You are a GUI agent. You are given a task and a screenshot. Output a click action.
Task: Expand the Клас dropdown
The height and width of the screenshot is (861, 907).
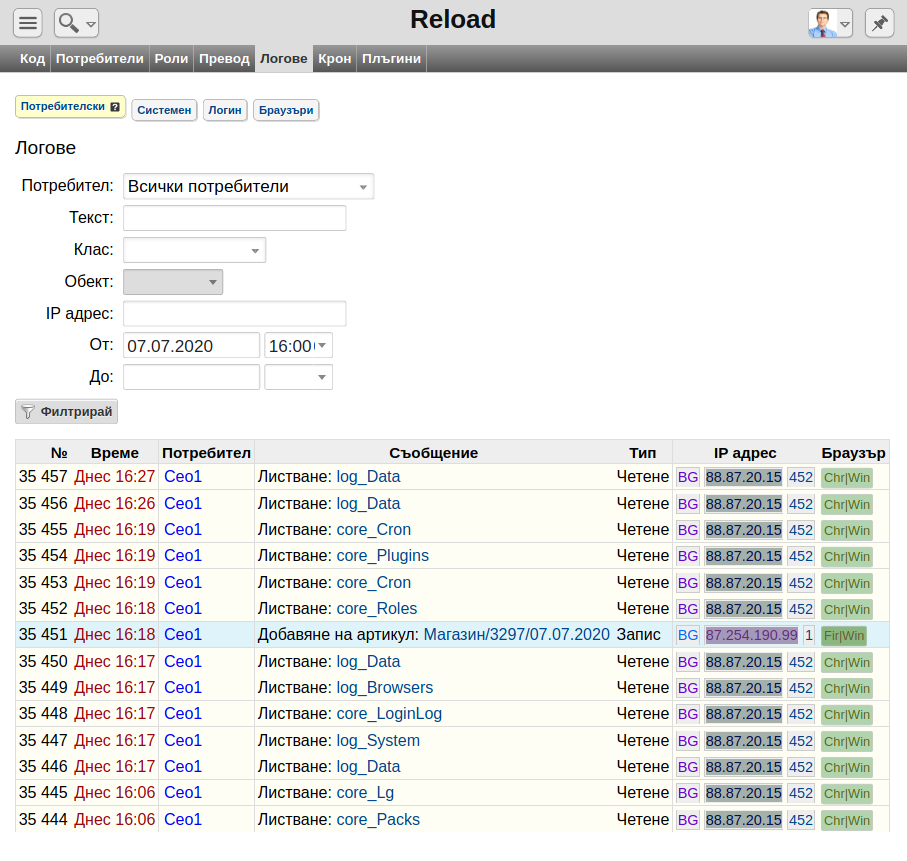pyautogui.click(x=194, y=250)
